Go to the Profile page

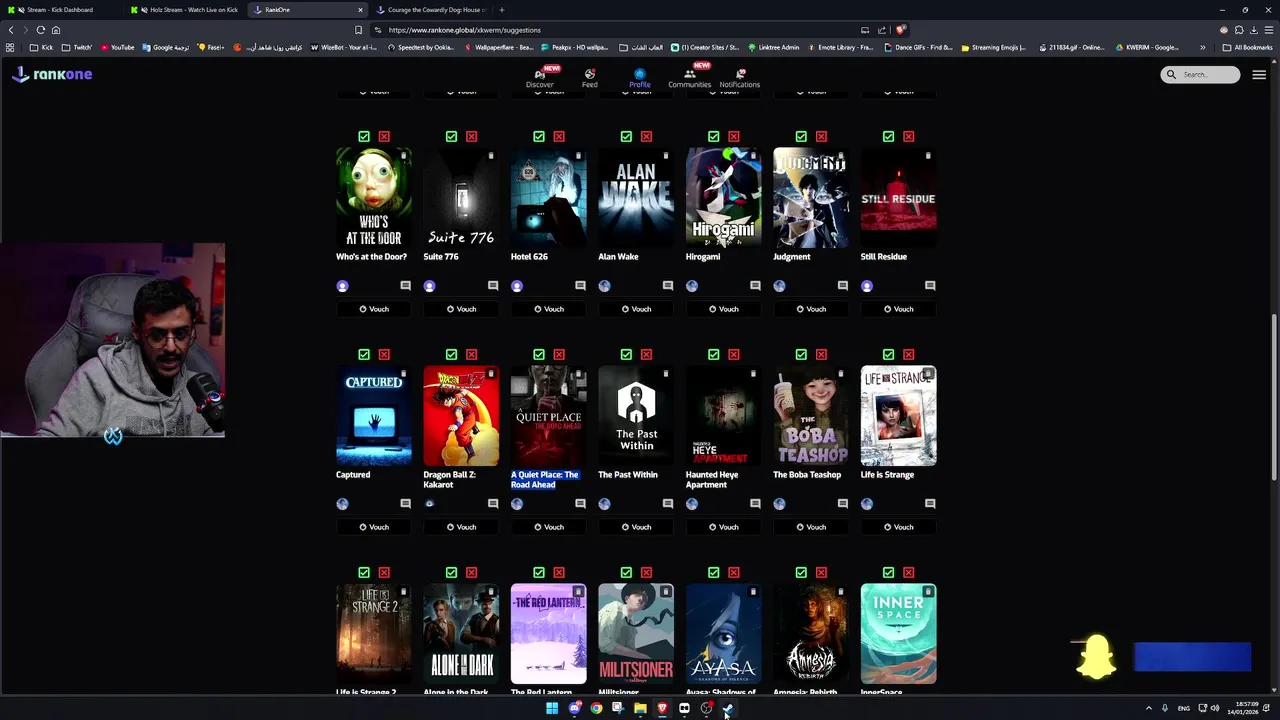(640, 78)
